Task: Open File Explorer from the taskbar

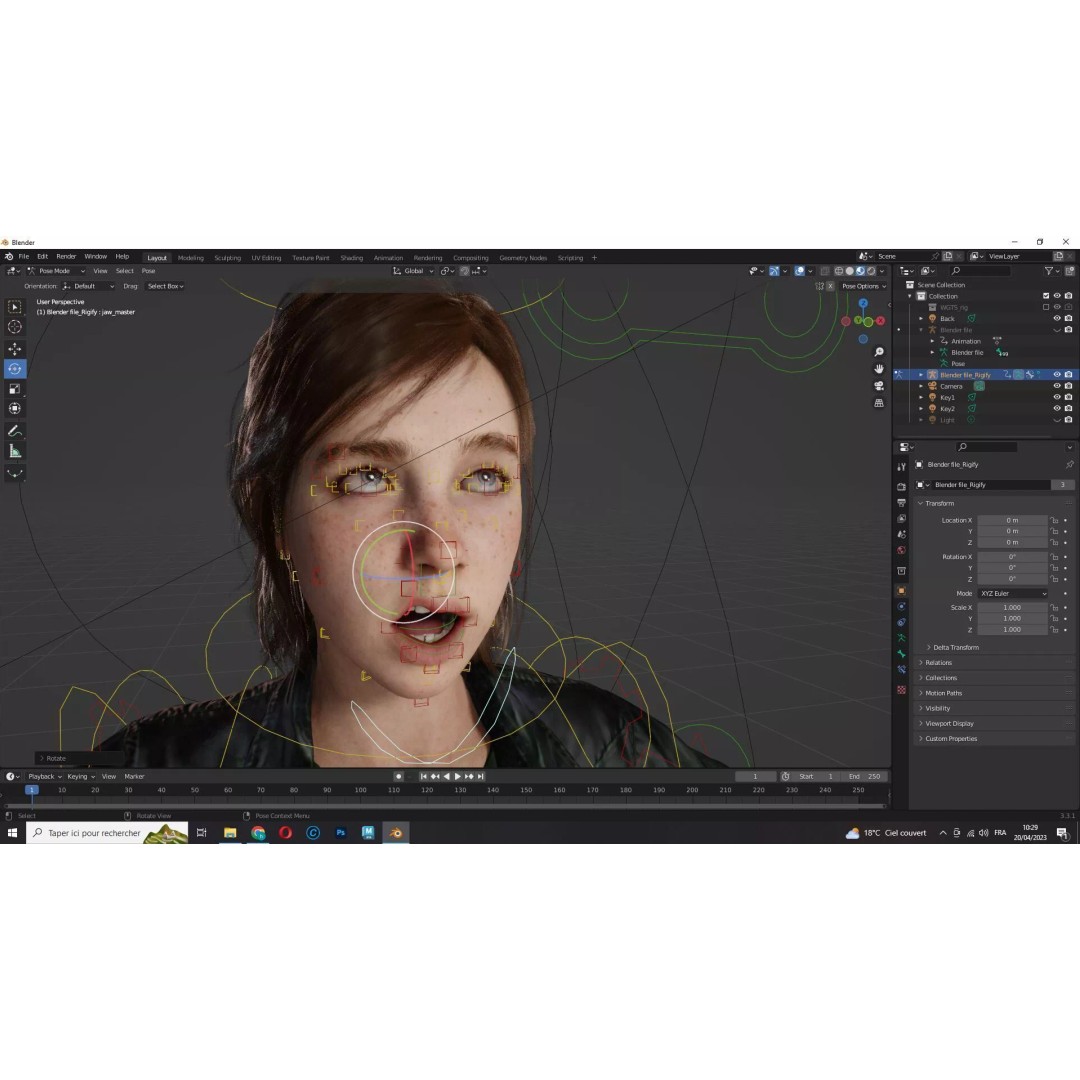Action: pyautogui.click(x=230, y=833)
